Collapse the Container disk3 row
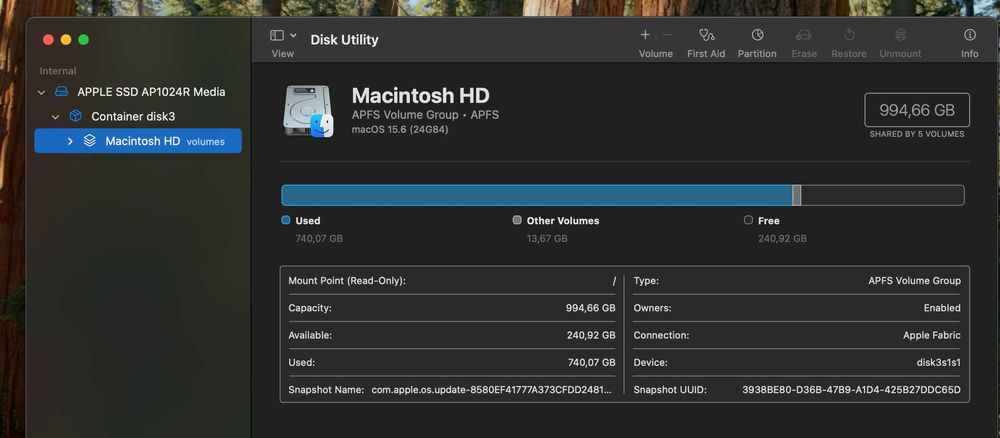The image size is (1000, 438). [x=55, y=117]
